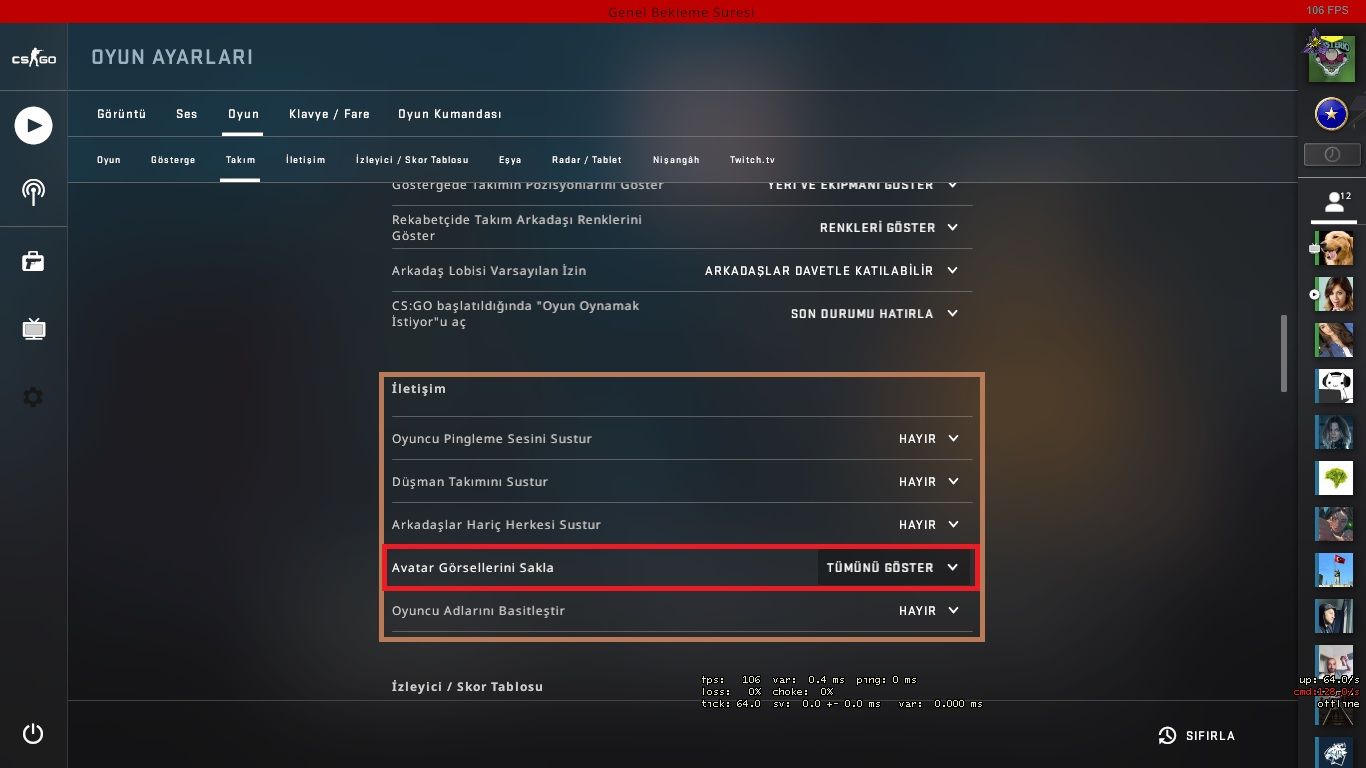This screenshot has width=1366, height=768.
Task: Open Oyuncu Adlarını Basitleştir dropdown
Action: coord(929,611)
